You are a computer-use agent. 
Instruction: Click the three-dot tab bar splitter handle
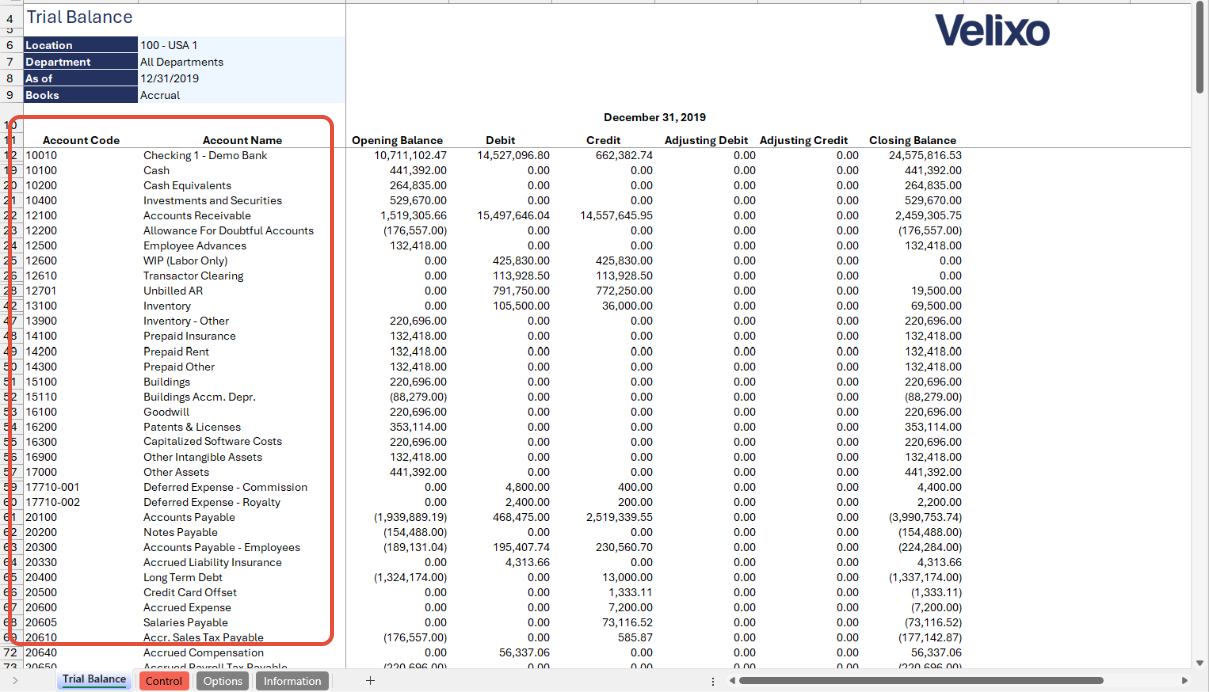712,681
